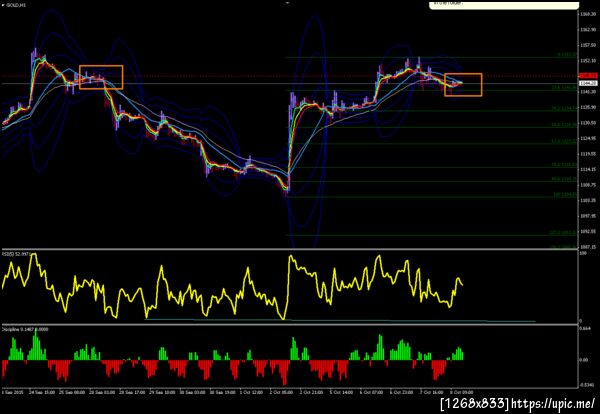Screen dimensions: 600x414
Task: Click the 6 Oct 07:00 time label
Action: [x=371, y=393]
